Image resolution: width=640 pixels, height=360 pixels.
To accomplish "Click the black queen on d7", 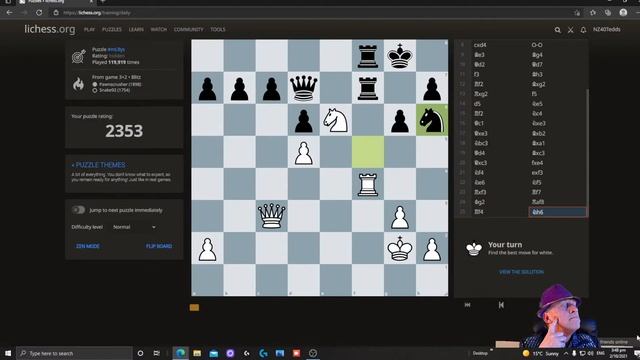I will (x=304, y=88).
